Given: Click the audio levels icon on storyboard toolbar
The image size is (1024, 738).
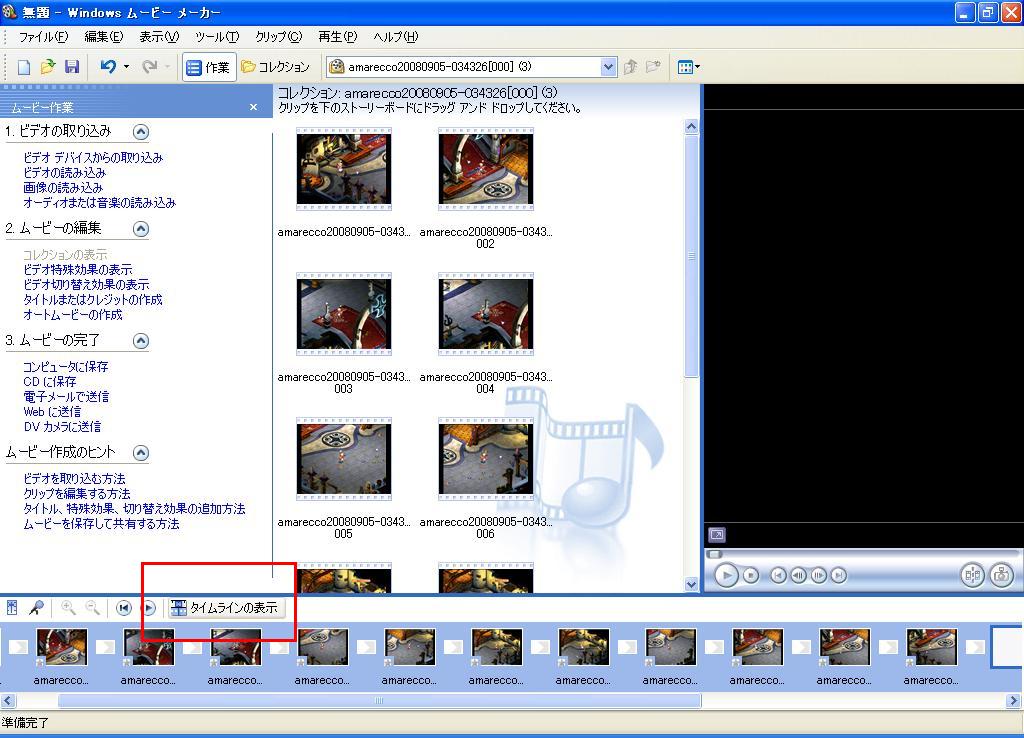Looking at the screenshot, I should (x=12, y=608).
